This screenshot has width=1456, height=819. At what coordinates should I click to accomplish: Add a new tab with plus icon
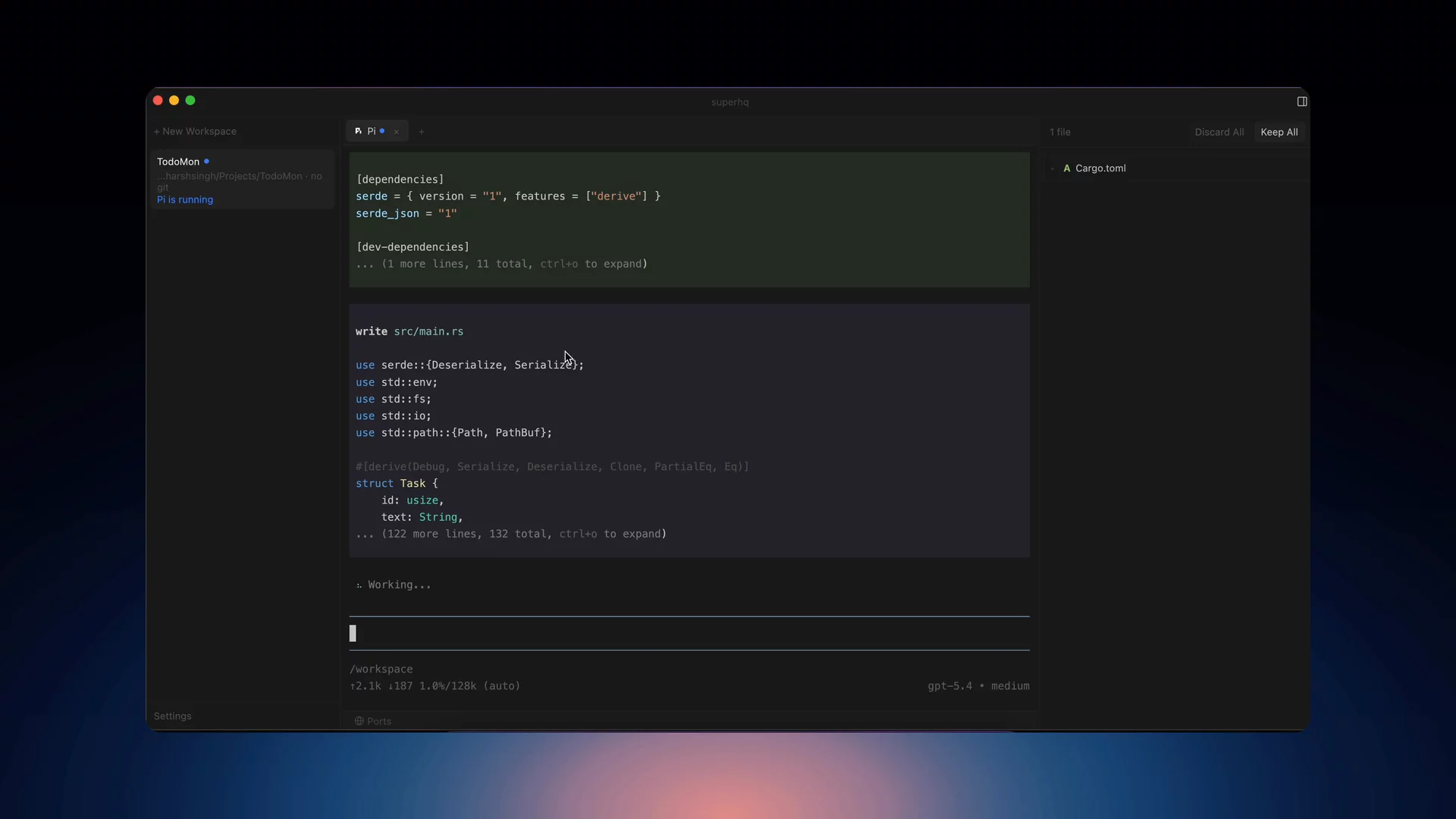422,132
